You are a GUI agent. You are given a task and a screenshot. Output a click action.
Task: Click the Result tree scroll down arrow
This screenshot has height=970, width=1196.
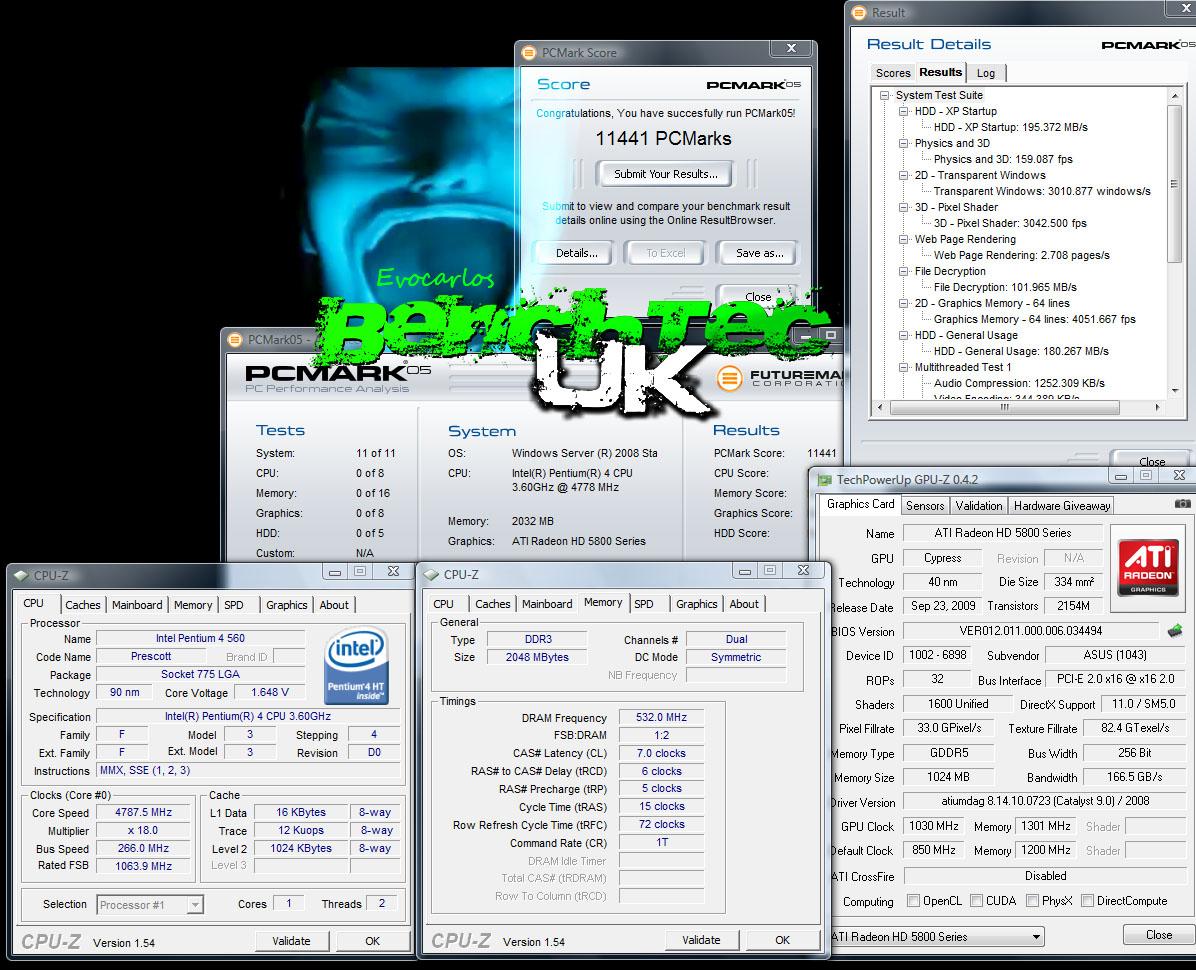1174,390
